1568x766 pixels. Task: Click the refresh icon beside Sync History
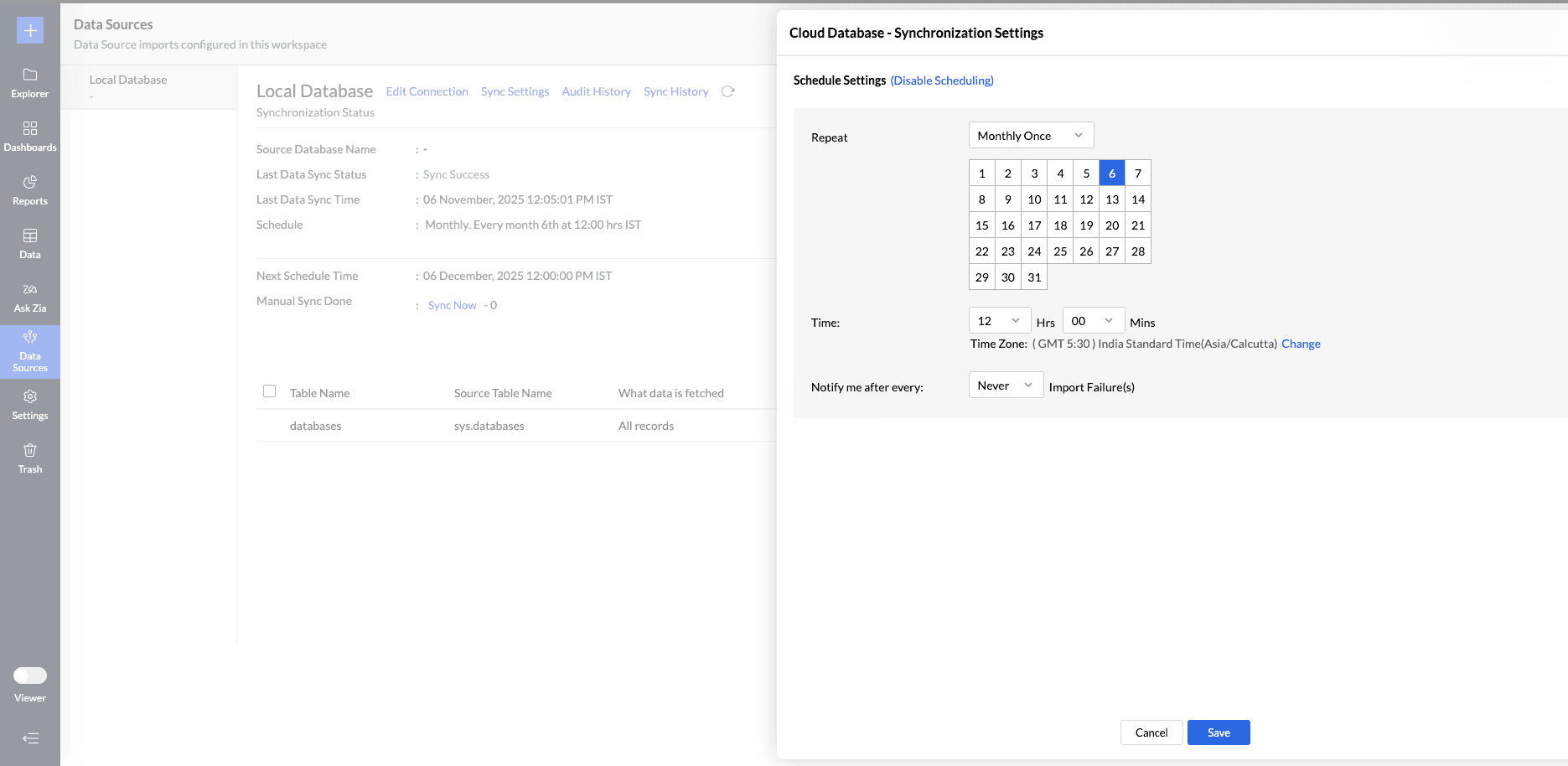tap(727, 91)
